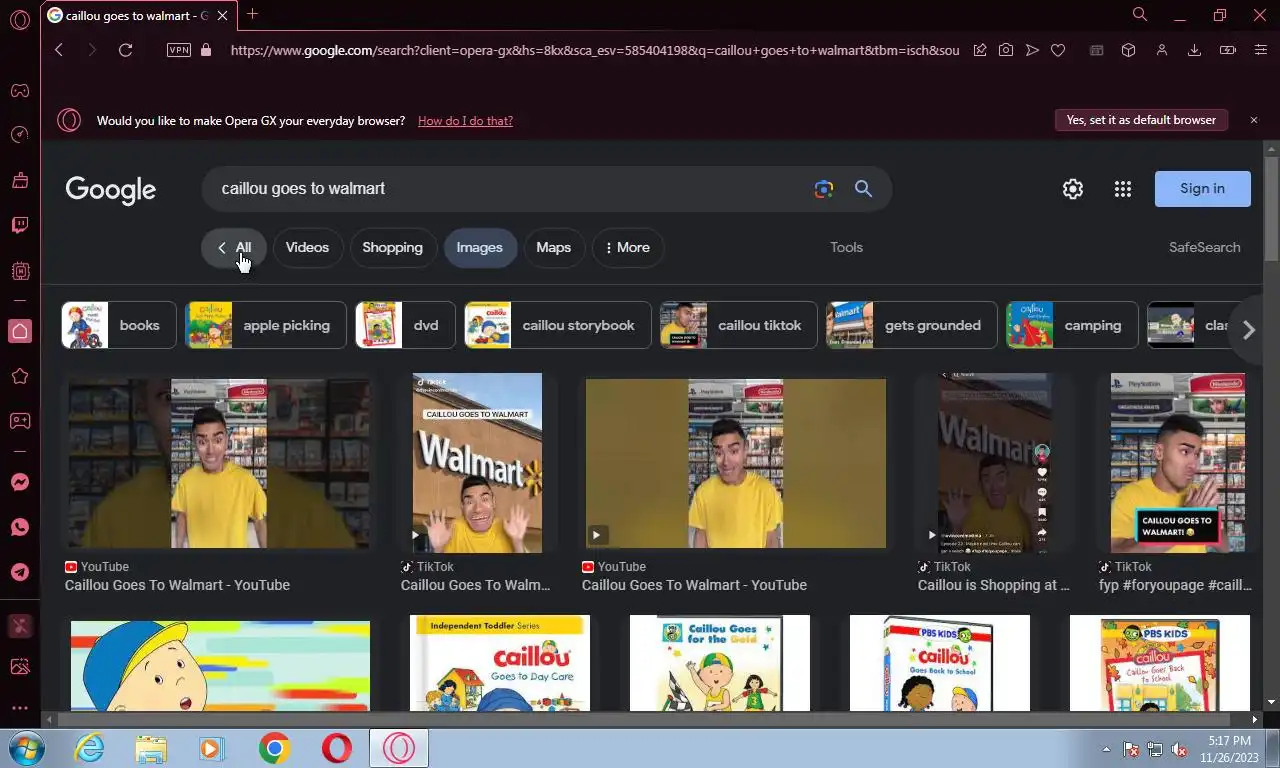Click the address bar URL
The height and width of the screenshot is (768, 1280).
pyautogui.click(x=594, y=50)
